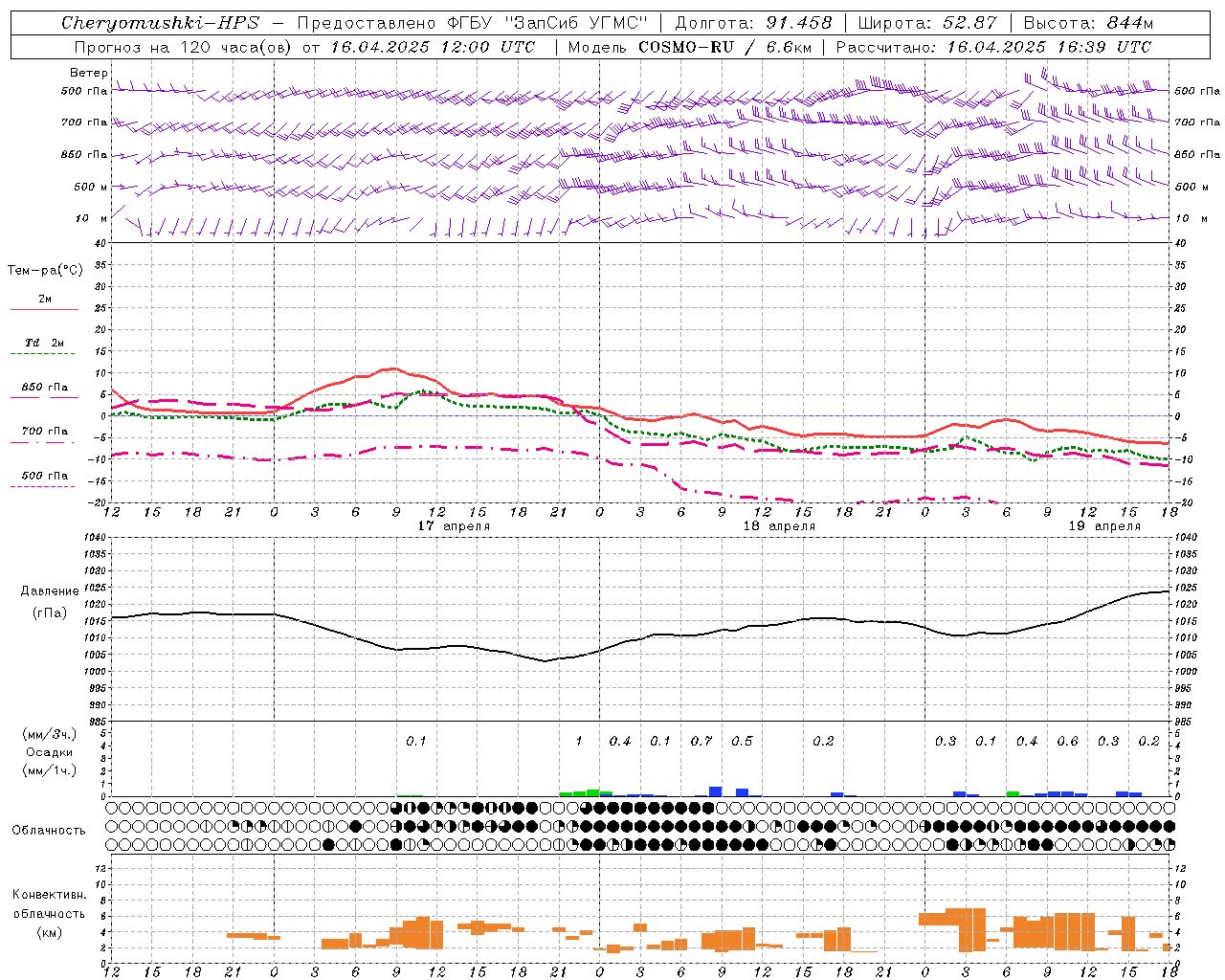Click the "Давление" pressure panel label
The height and width of the screenshot is (980, 1225).
pyautogui.click(x=49, y=591)
